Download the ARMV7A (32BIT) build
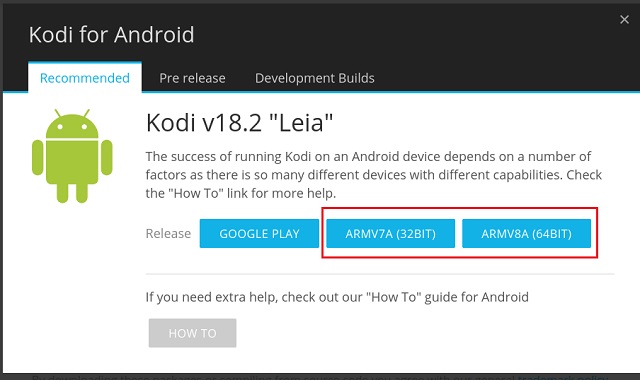 [x=391, y=233]
